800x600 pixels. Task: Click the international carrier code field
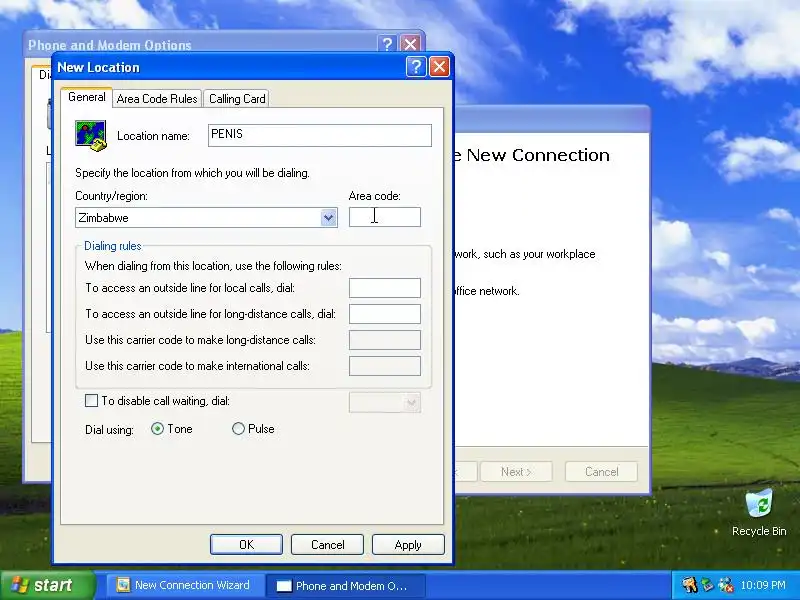[385, 366]
